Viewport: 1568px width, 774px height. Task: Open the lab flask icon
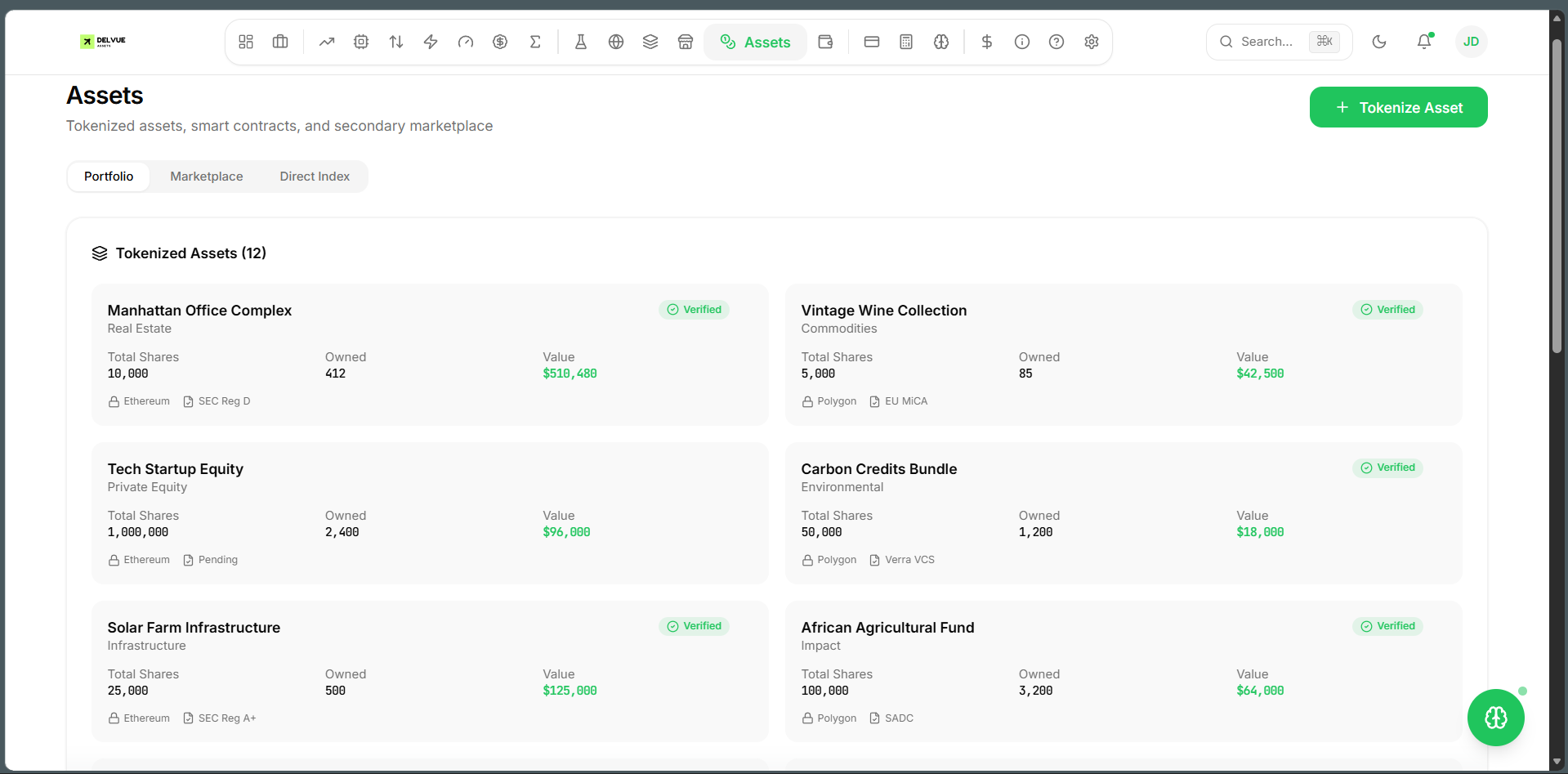[581, 42]
